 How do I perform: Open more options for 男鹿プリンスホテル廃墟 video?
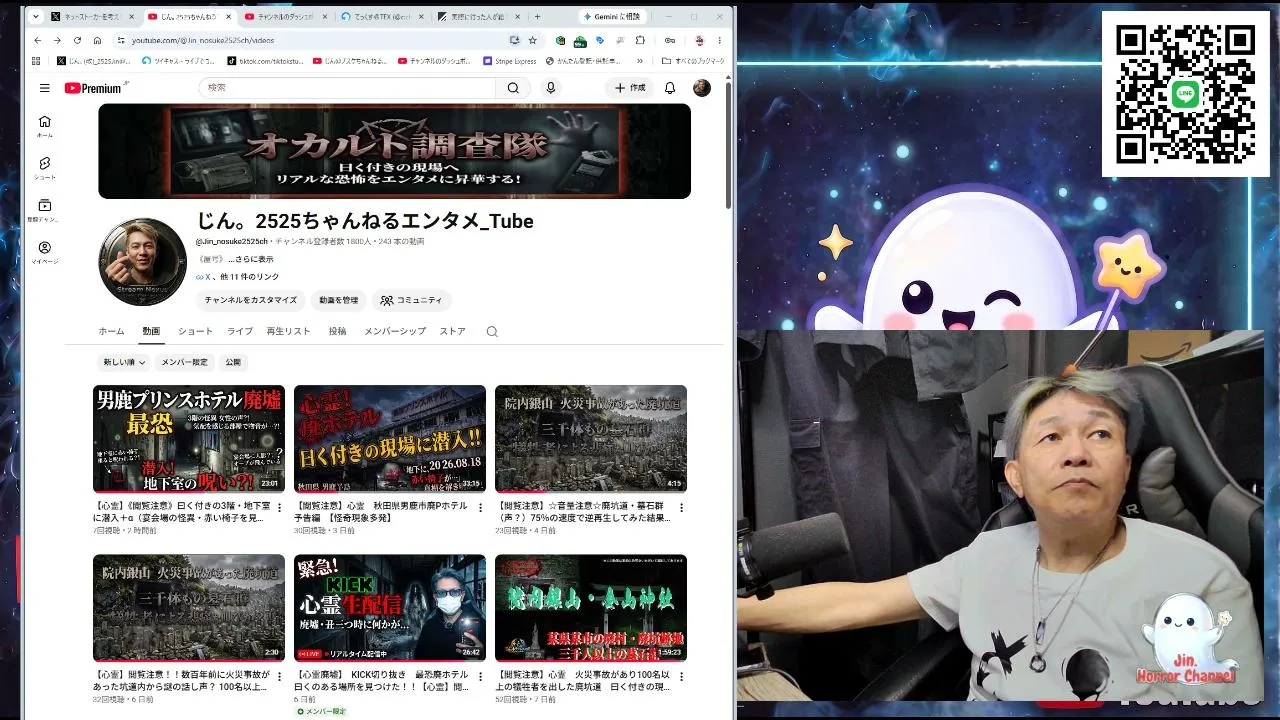pyautogui.click(x=280, y=508)
